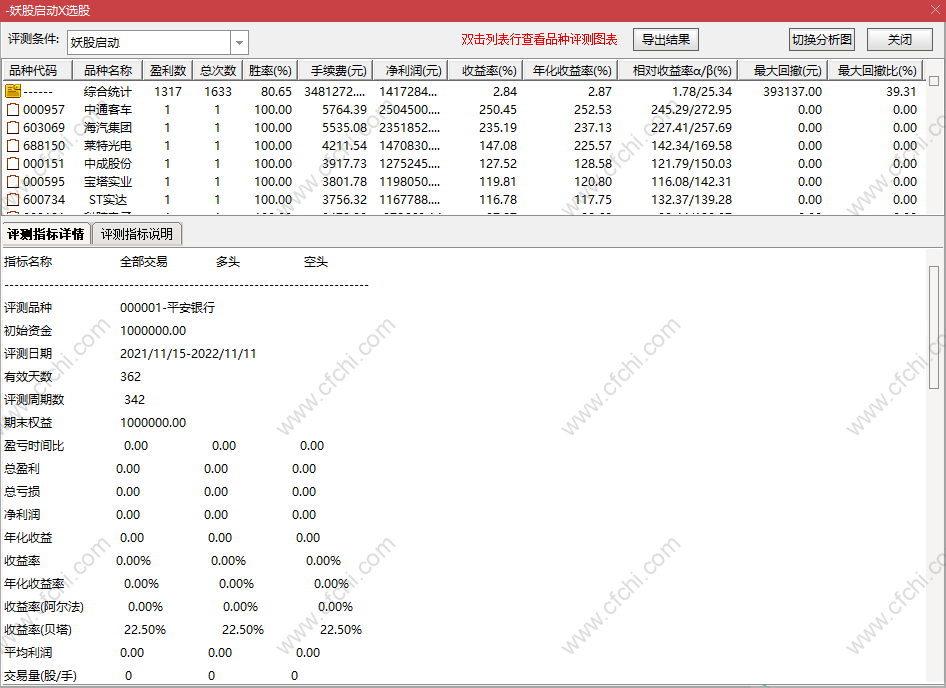Image resolution: width=946 pixels, height=688 pixels.
Task: Click the 362 有效天数 value
Action: [130, 377]
